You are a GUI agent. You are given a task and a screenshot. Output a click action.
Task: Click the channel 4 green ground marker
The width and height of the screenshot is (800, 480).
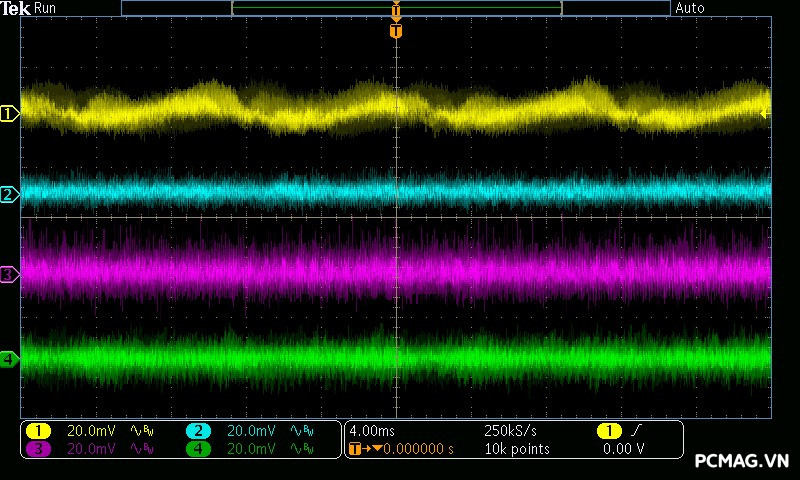coord(9,358)
